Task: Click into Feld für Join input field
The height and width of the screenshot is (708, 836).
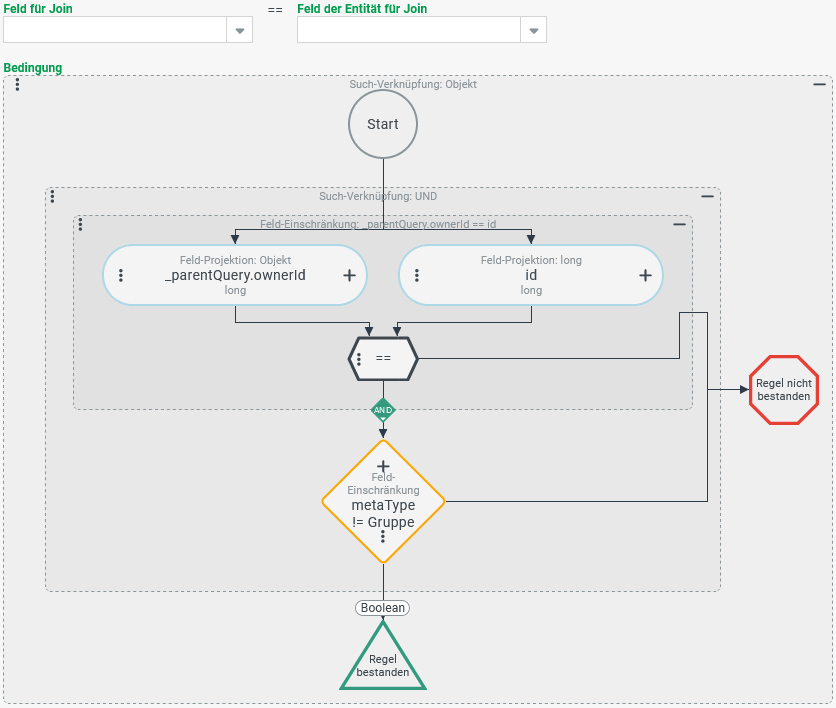Action: [x=115, y=30]
